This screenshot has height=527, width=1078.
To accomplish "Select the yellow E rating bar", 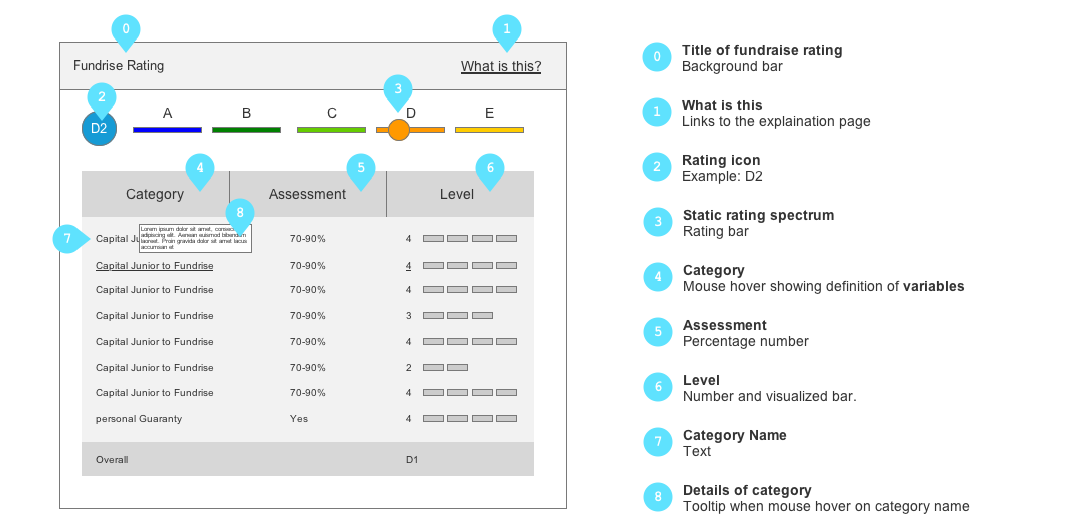I will 489,130.
